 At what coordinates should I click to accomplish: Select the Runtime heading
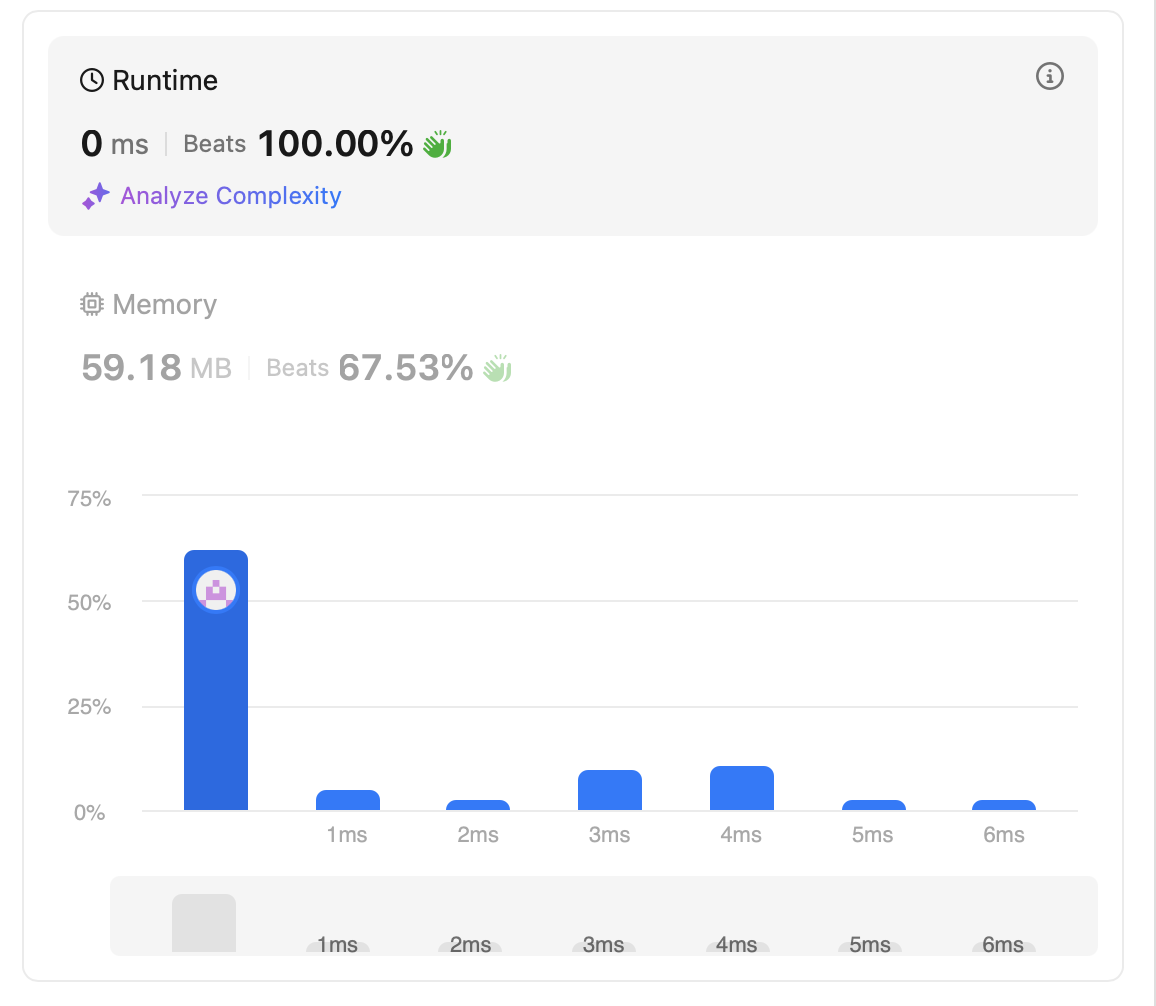pos(165,80)
